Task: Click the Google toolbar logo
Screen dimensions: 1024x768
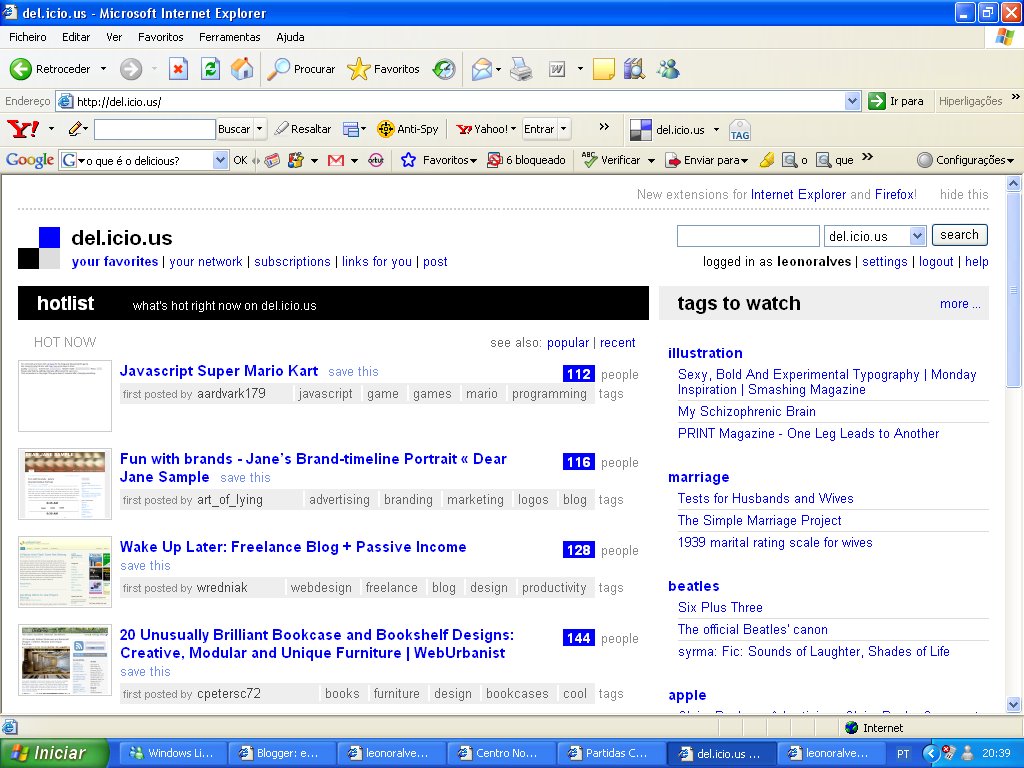Action: pyautogui.click(x=29, y=160)
